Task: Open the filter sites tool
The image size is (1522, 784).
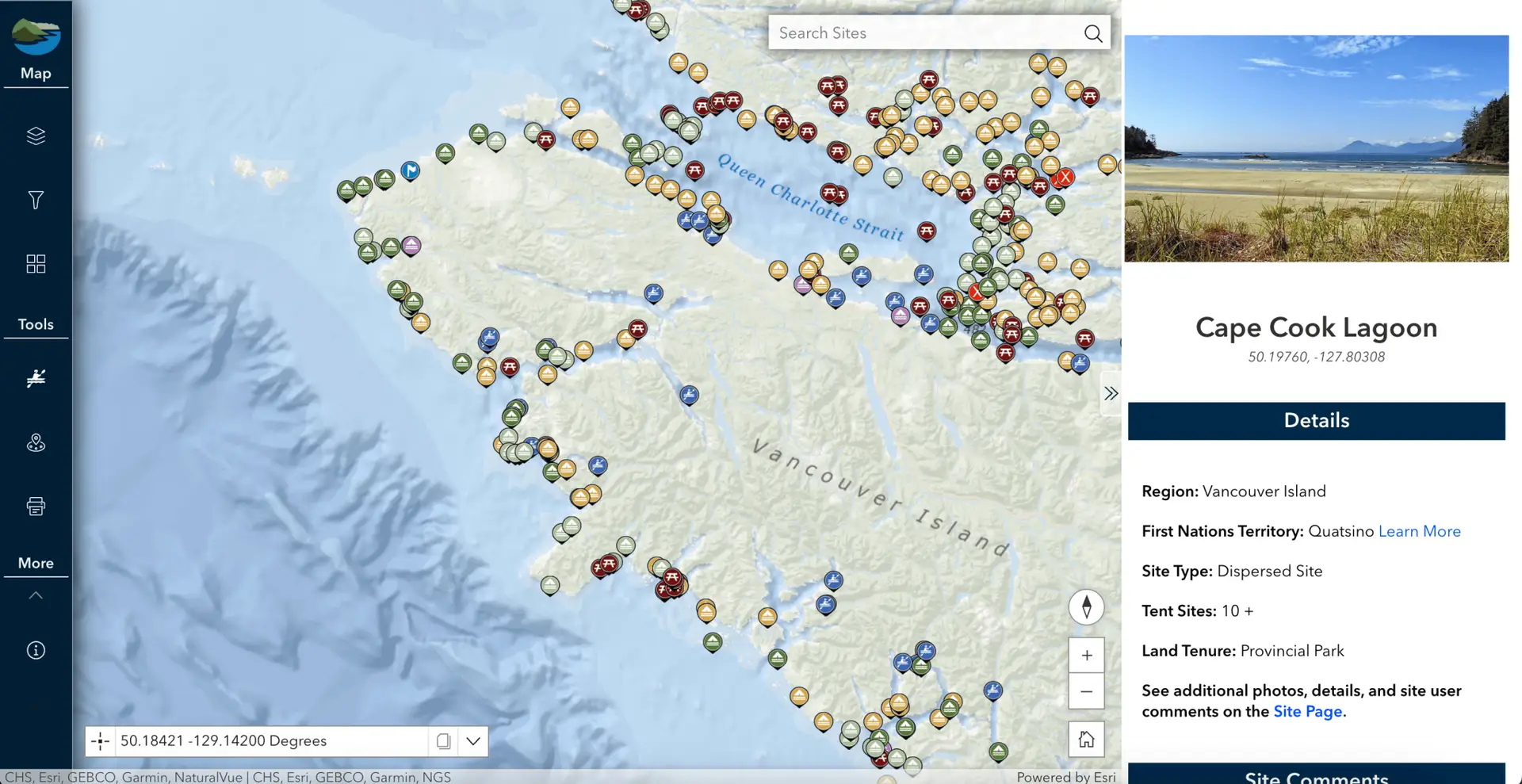Action: pos(36,200)
